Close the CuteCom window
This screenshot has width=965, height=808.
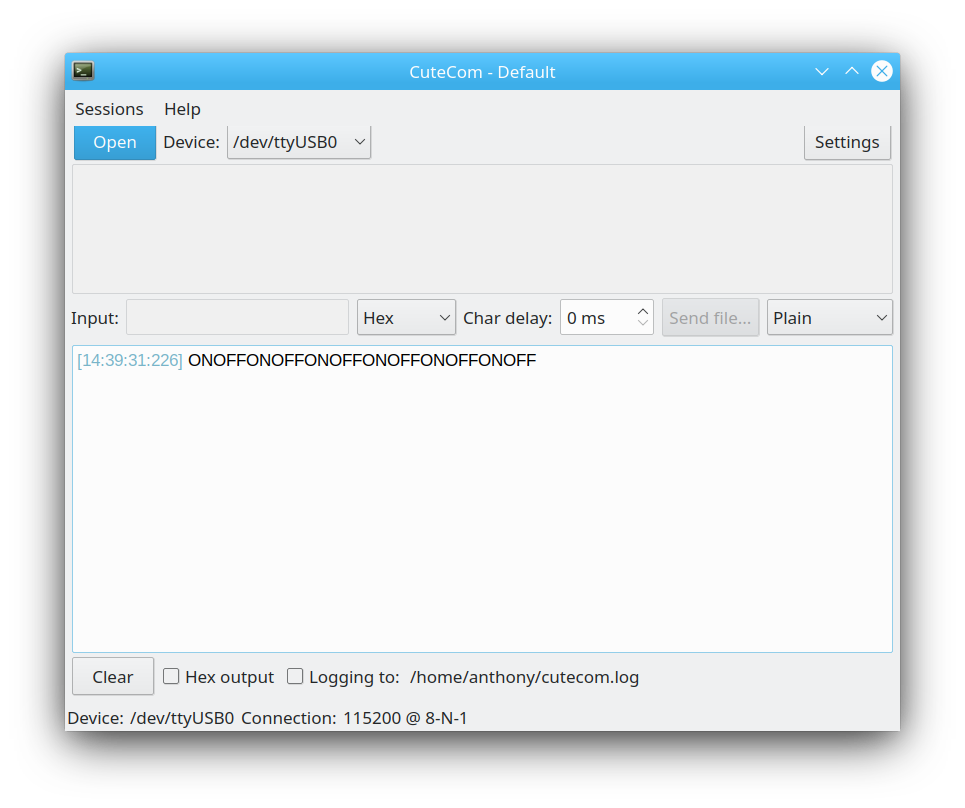881,71
